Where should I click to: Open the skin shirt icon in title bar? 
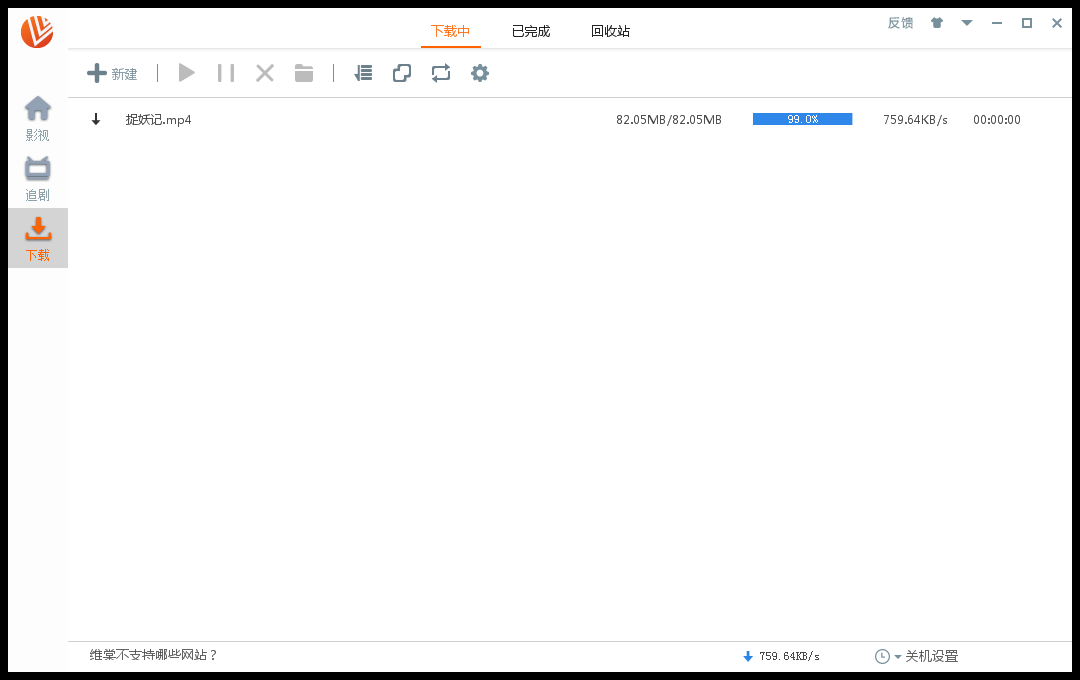coord(937,23)
